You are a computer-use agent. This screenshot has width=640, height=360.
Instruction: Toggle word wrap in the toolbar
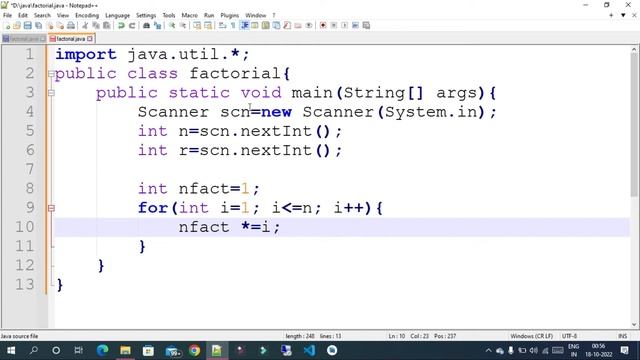coord(222,25)
